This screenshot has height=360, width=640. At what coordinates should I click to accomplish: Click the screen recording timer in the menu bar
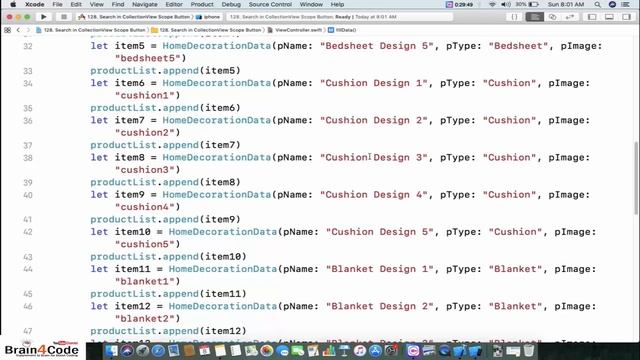pos(460,4)
